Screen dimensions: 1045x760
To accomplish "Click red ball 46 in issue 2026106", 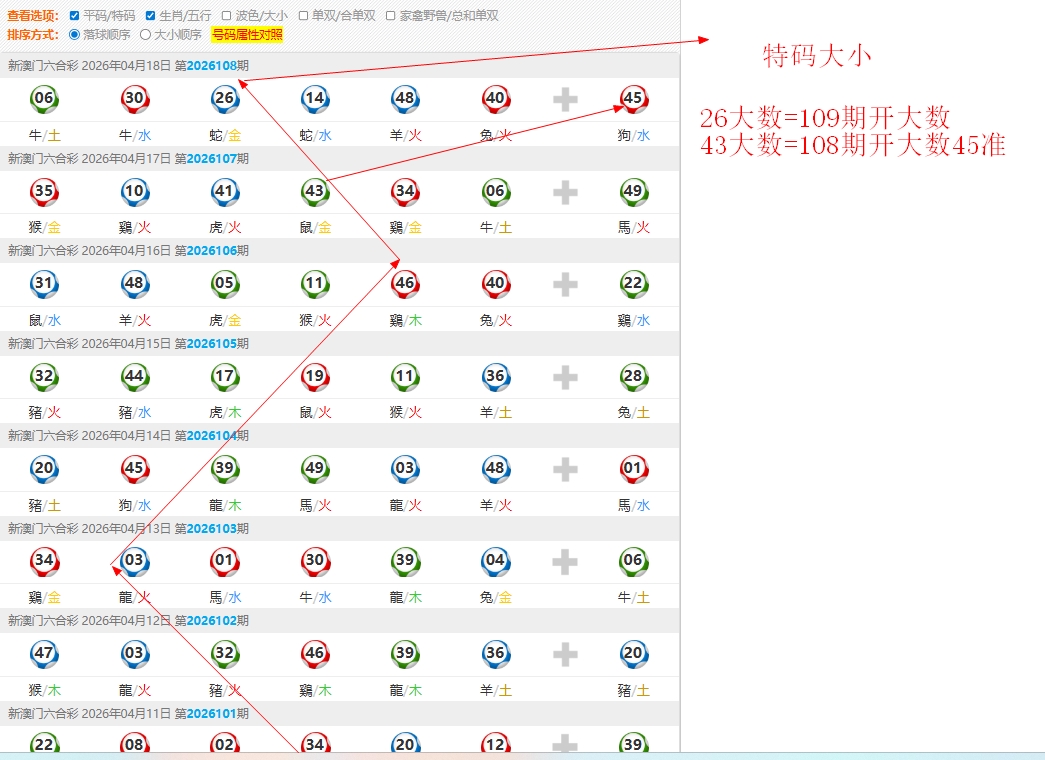I will (405, 284).
